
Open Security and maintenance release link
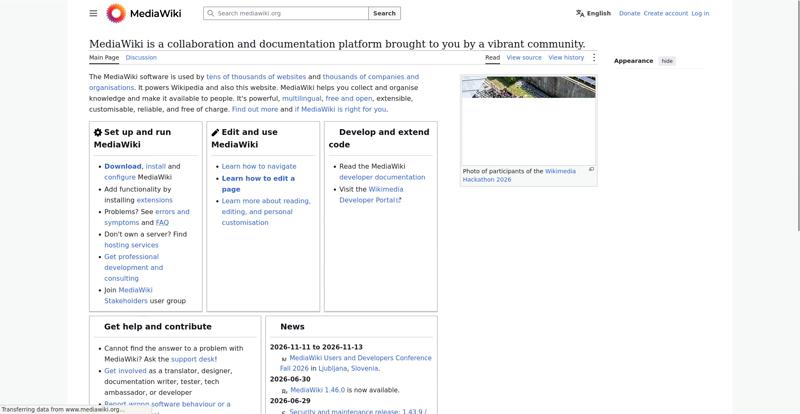click(358, 411)
